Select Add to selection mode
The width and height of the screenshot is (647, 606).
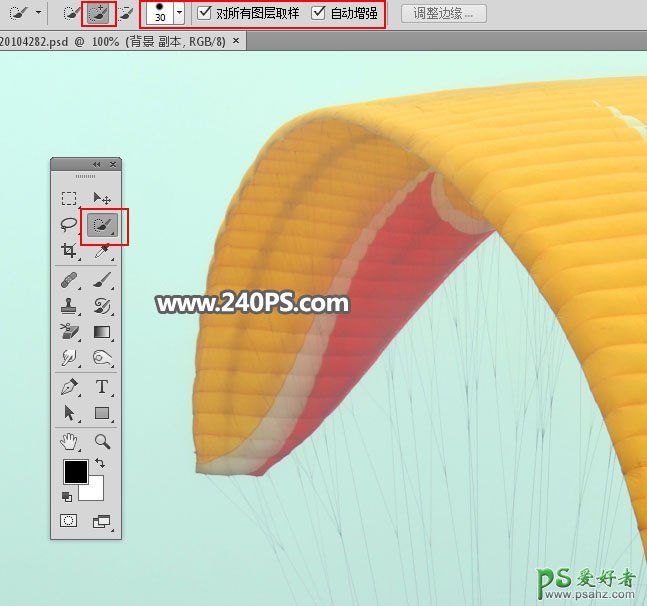(x=98, y=14)
